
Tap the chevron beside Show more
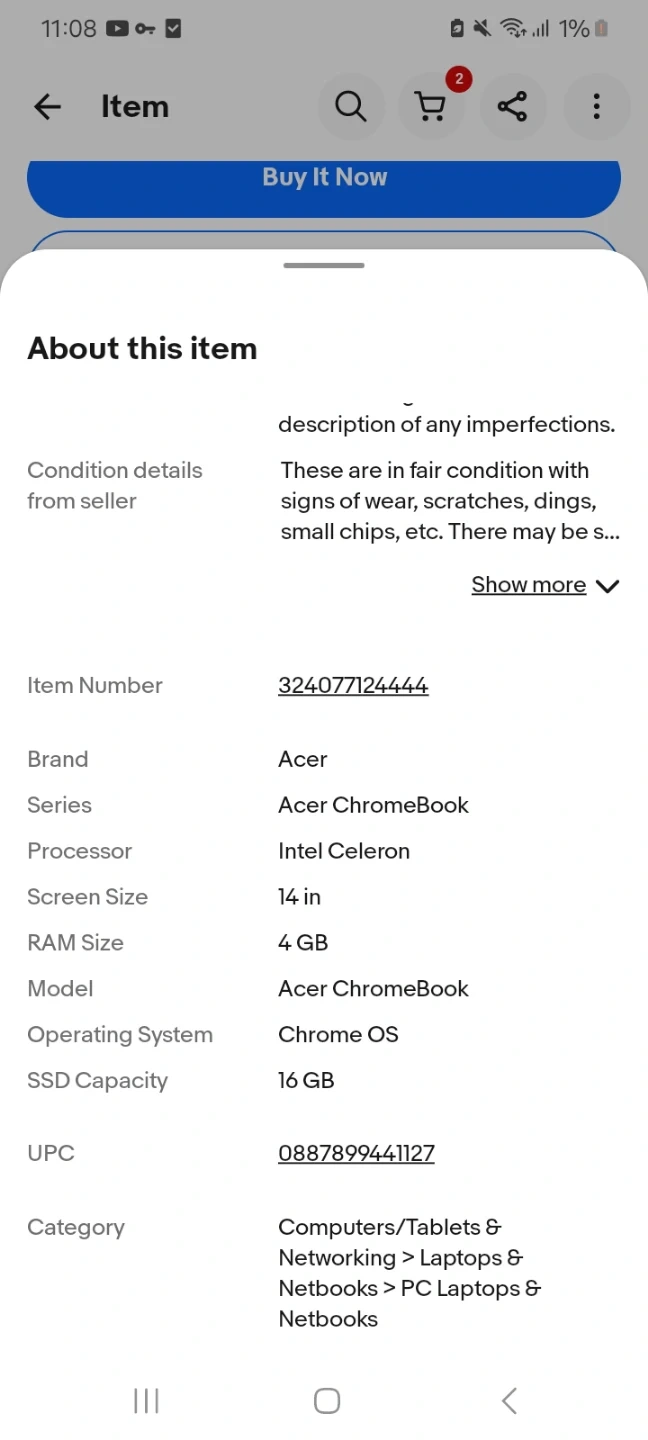coord(607,586)
